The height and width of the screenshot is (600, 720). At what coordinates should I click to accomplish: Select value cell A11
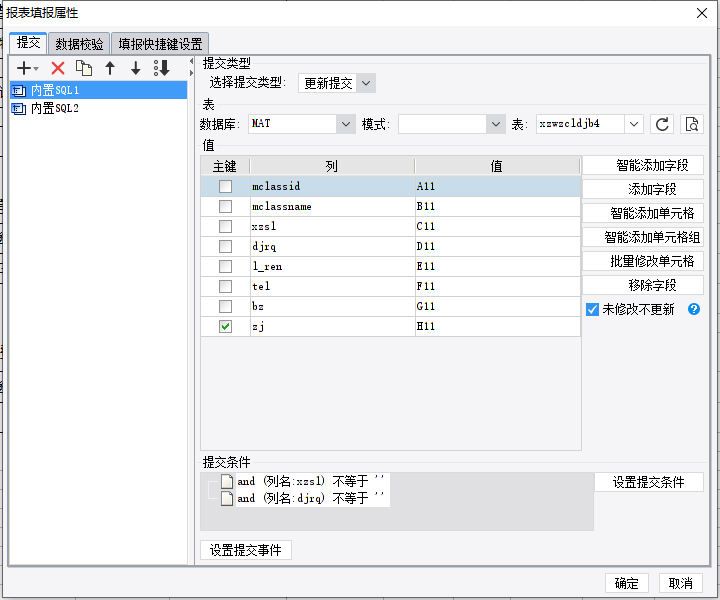(498, 186)
